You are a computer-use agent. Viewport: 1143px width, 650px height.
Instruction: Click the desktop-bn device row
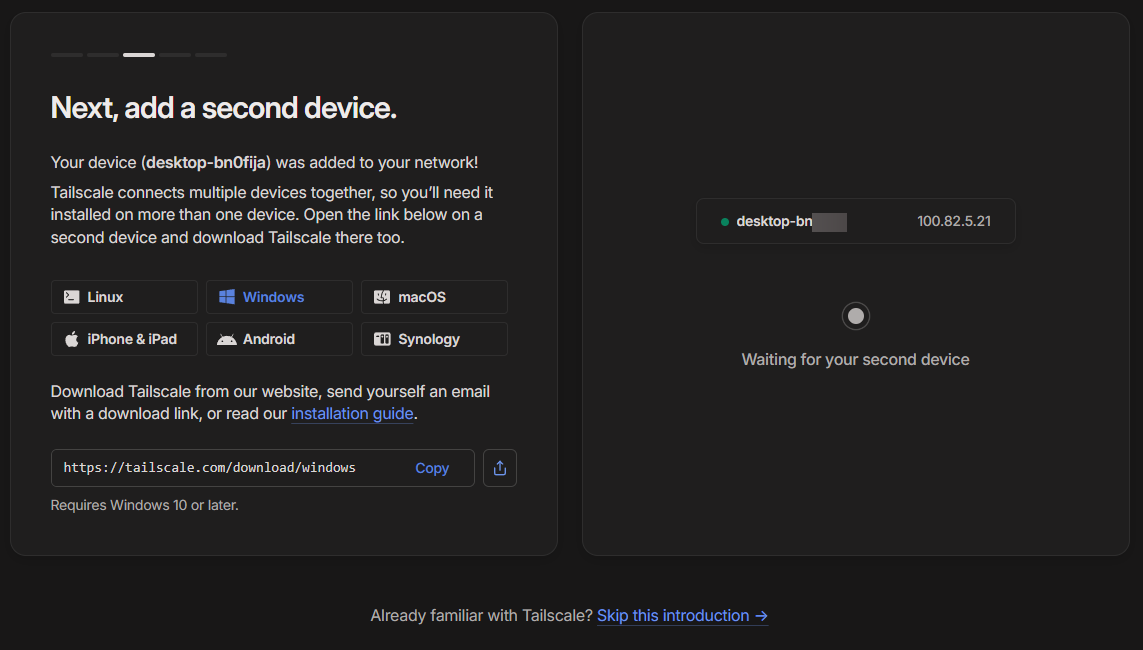click(856, 222)
